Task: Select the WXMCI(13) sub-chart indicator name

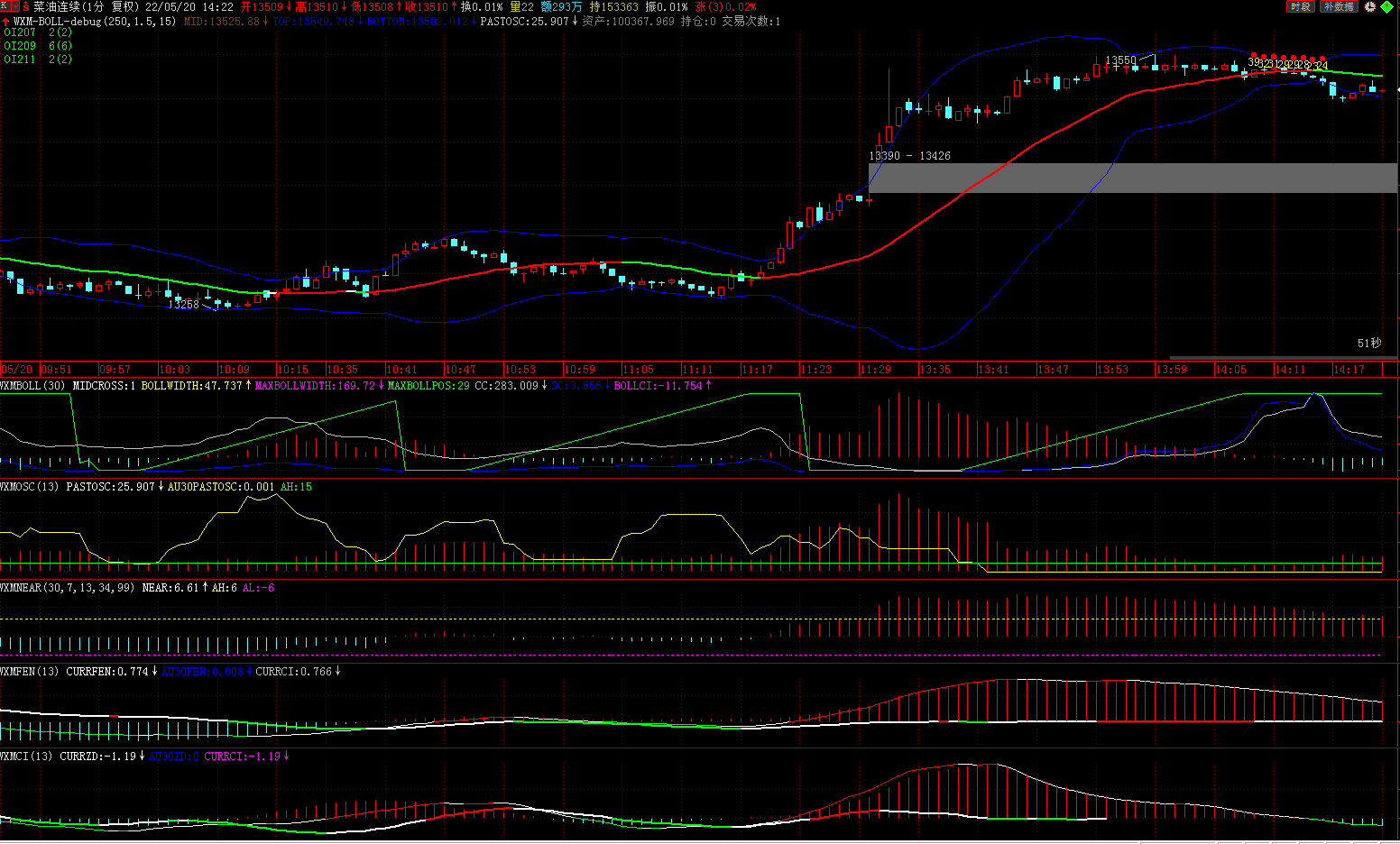Action: pyautogui.click(x=26, y=757)
